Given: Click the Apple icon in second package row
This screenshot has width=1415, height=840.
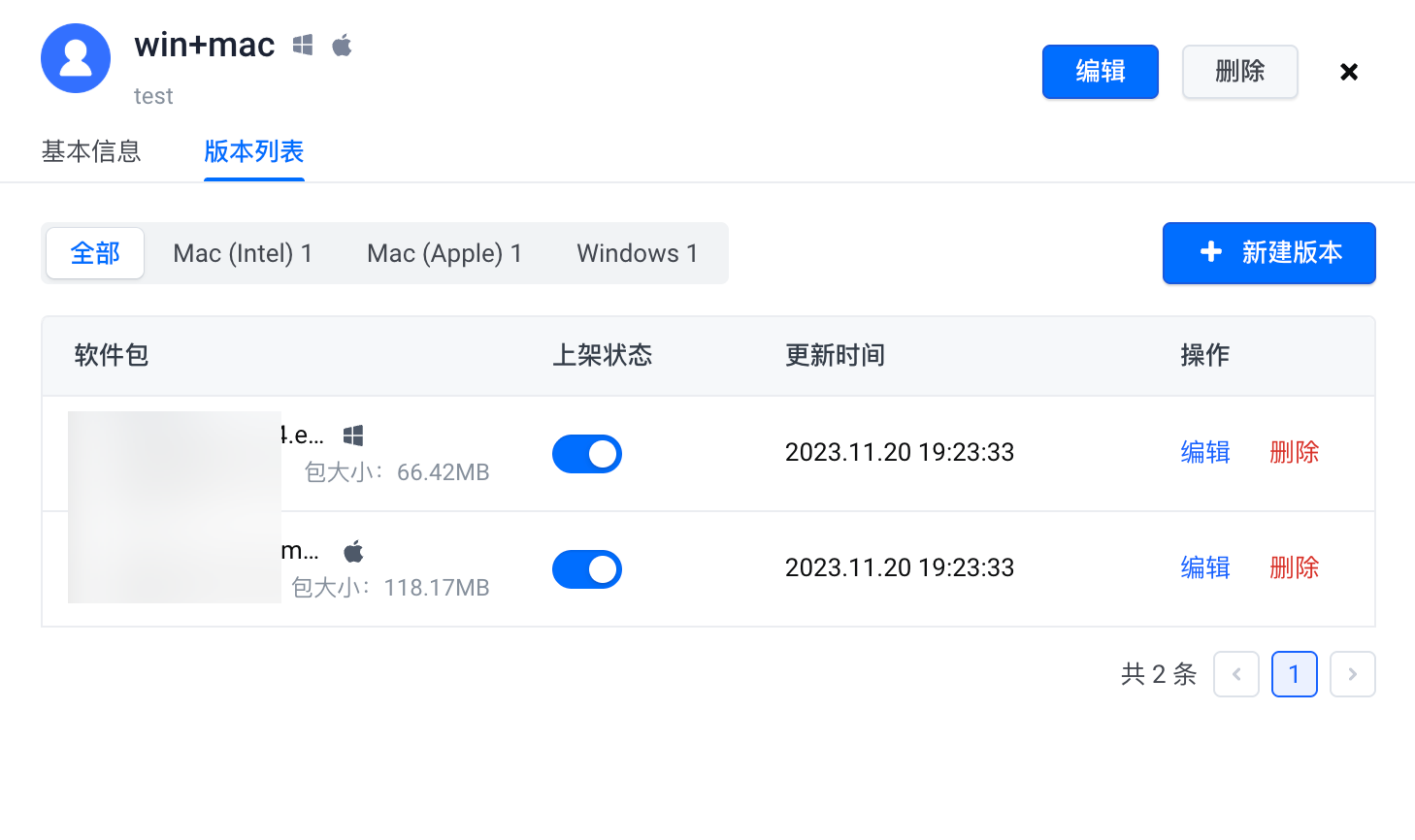Looking at the screenshot, I should pos(353,552).
